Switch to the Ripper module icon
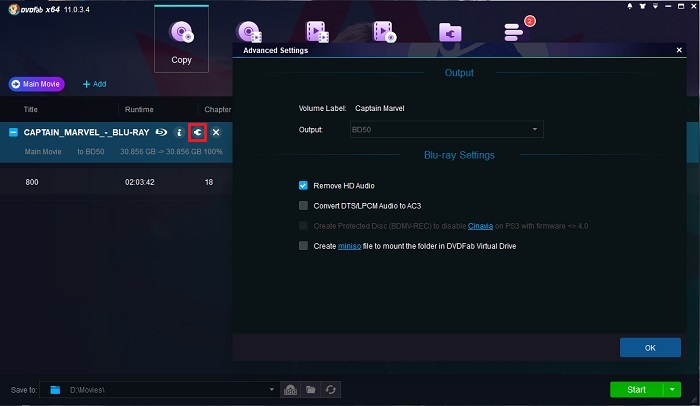The width and height of the screenshot is (700, 406). [x=249, y=32]
